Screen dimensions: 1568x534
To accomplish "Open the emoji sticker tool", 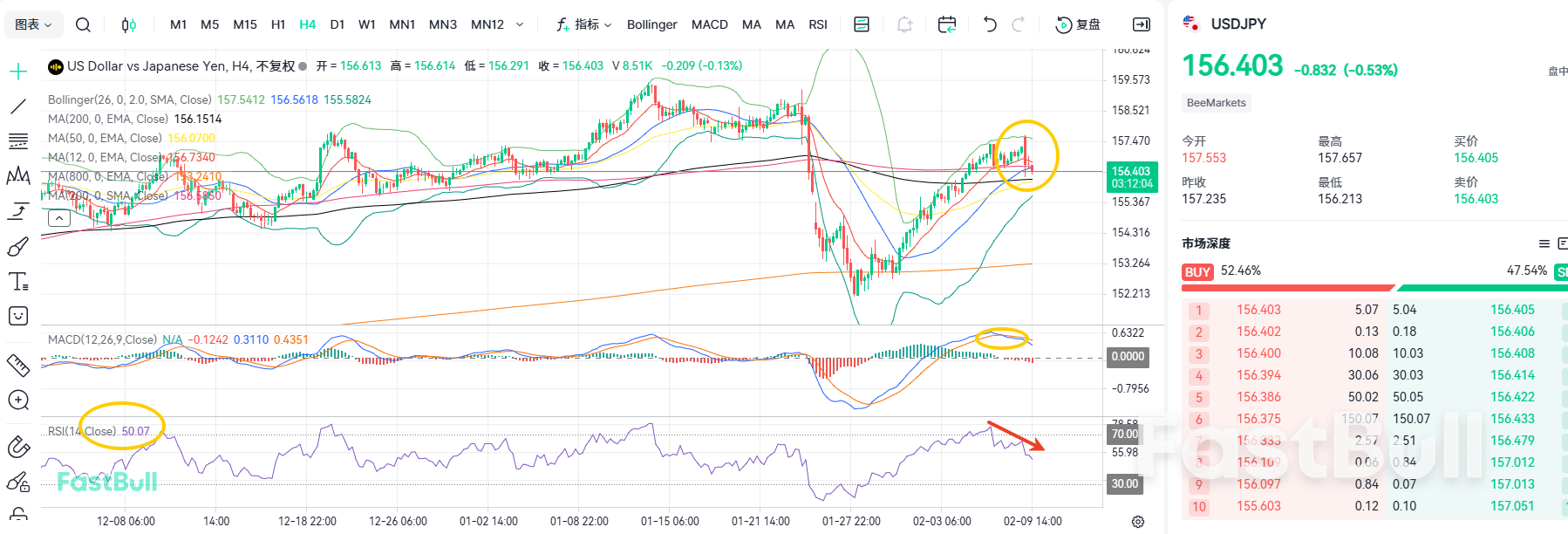I will pyautogui.click(x=17, y=316).
